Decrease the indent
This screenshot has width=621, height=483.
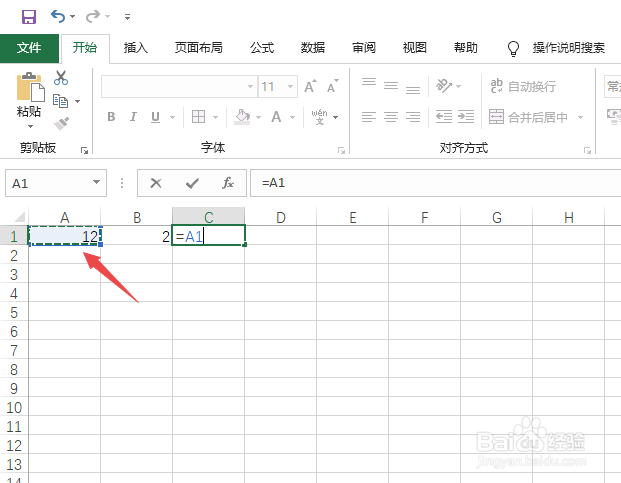[x=444, y=117]
